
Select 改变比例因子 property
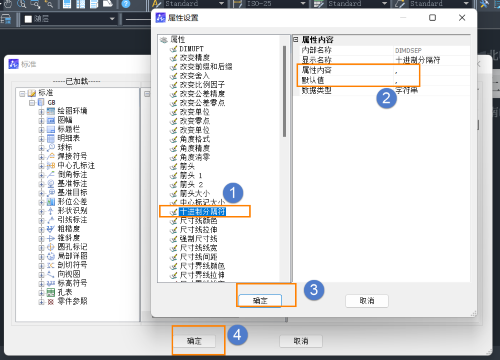point(202,85)
